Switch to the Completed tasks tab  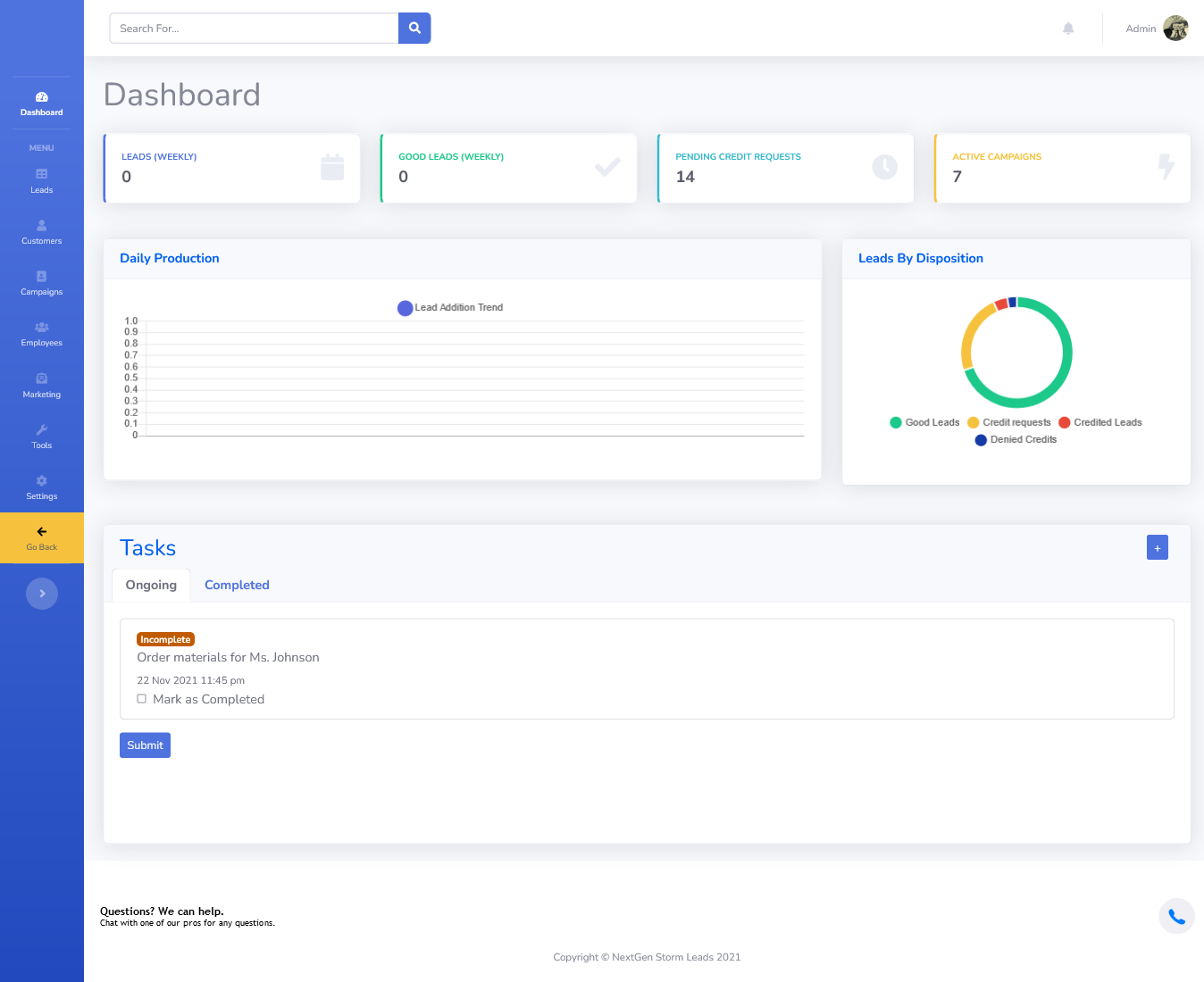coord(237,586)
